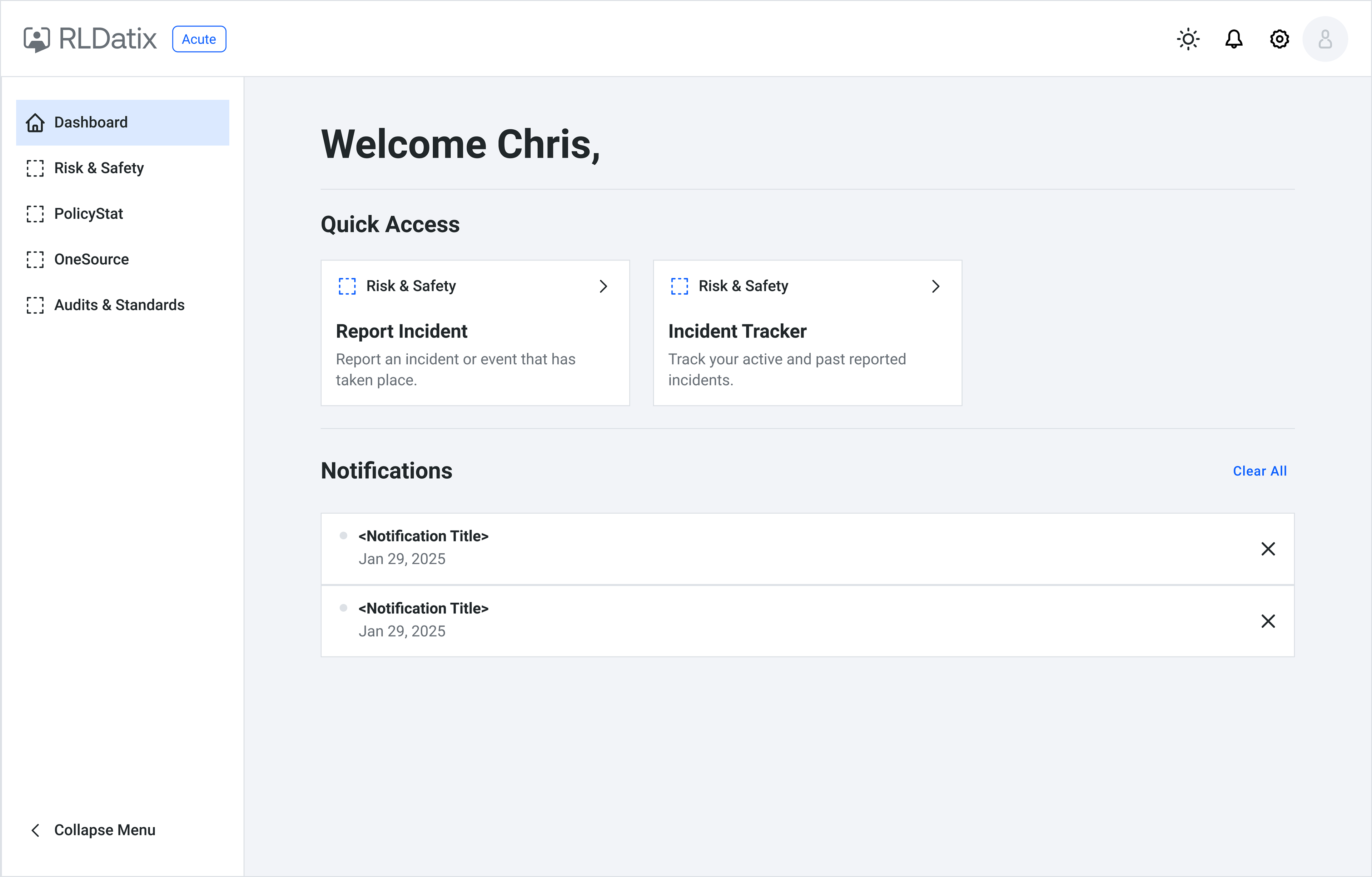Click the first notification's Jan 29, 2025 date

pos(402,559)
